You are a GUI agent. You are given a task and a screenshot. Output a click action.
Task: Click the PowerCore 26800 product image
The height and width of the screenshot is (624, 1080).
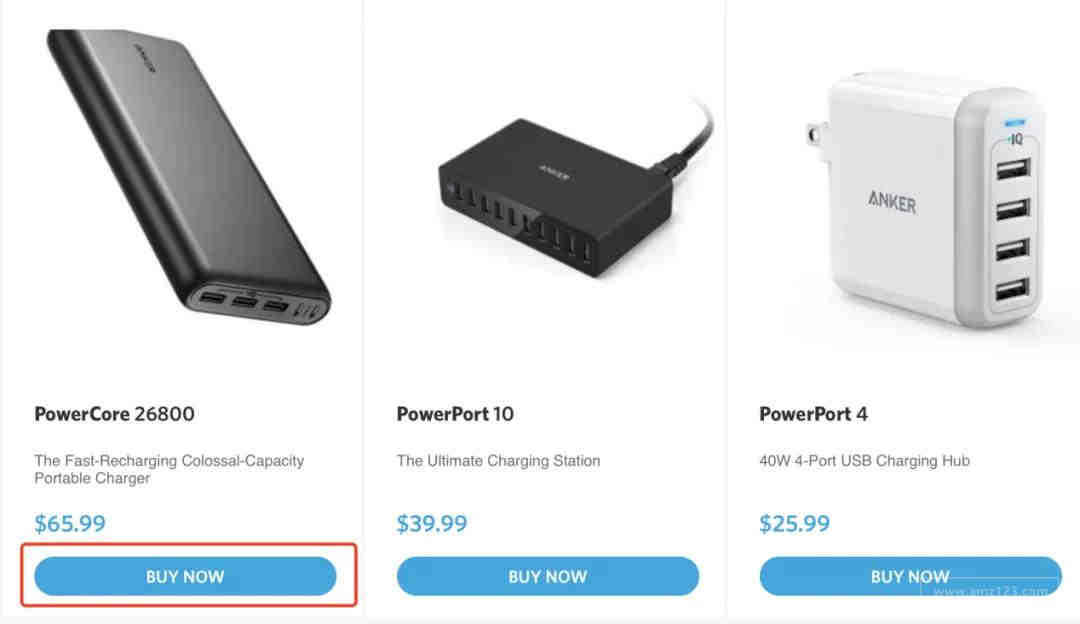[x=185, y=180]
